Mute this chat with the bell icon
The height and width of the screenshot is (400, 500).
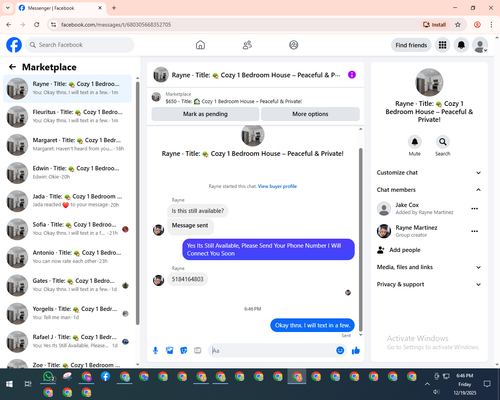[415, 142]
